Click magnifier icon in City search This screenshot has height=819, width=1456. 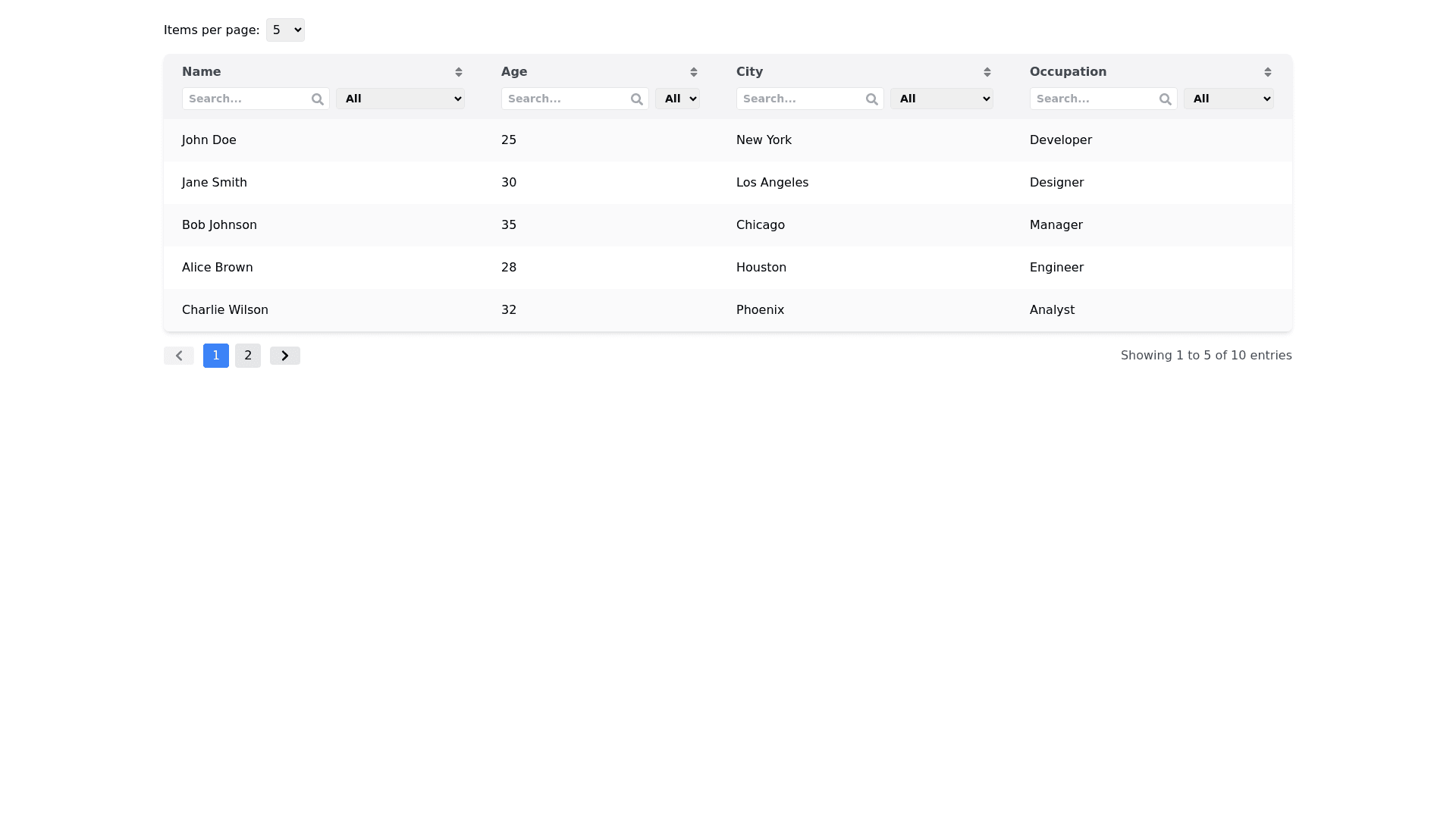(x=871, y=99)
